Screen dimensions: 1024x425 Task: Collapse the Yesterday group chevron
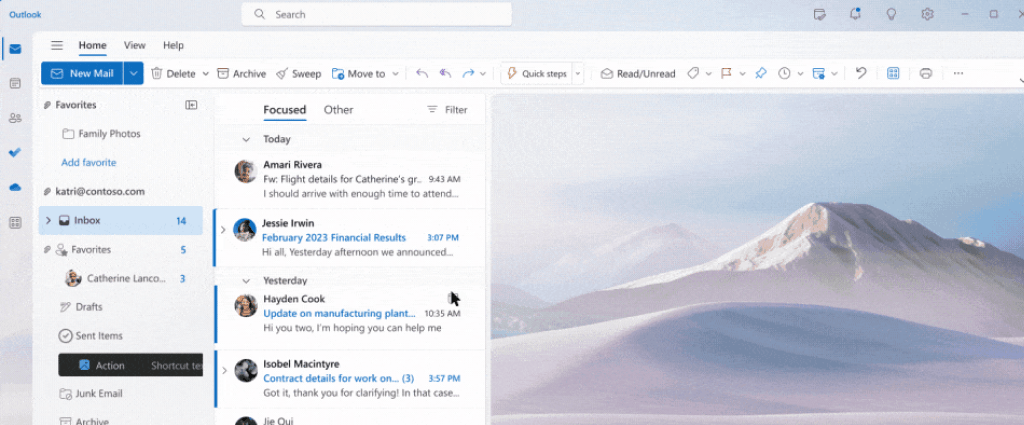pyautogui.click(x=246, y=281)
